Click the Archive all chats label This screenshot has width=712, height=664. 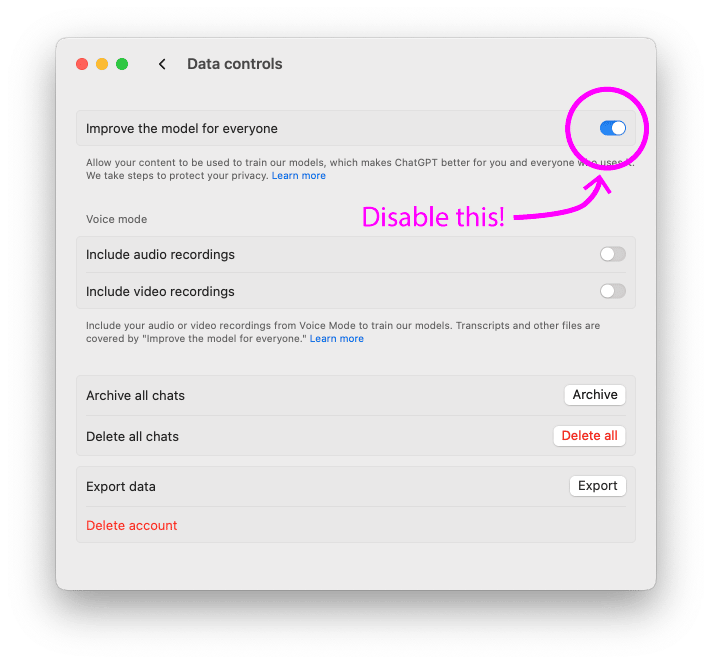point(135,396)
